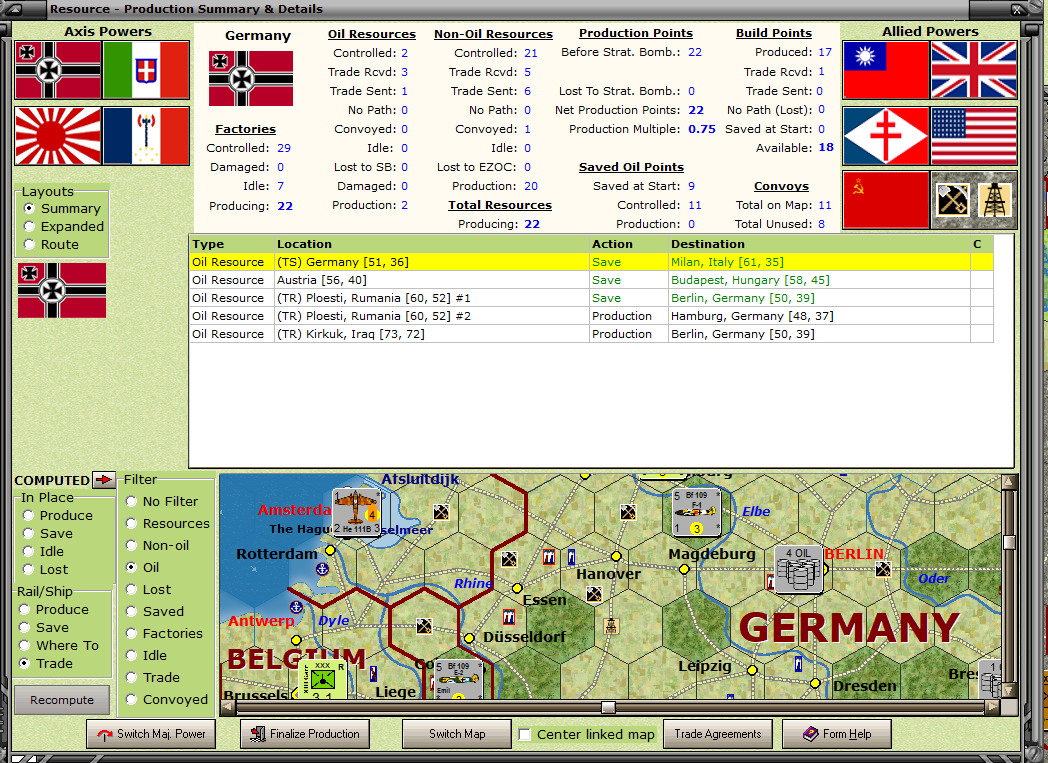Viewport: 1048px width, 763px height.
Task: Click the Switch Map button
Action: (x=457, y=734)
